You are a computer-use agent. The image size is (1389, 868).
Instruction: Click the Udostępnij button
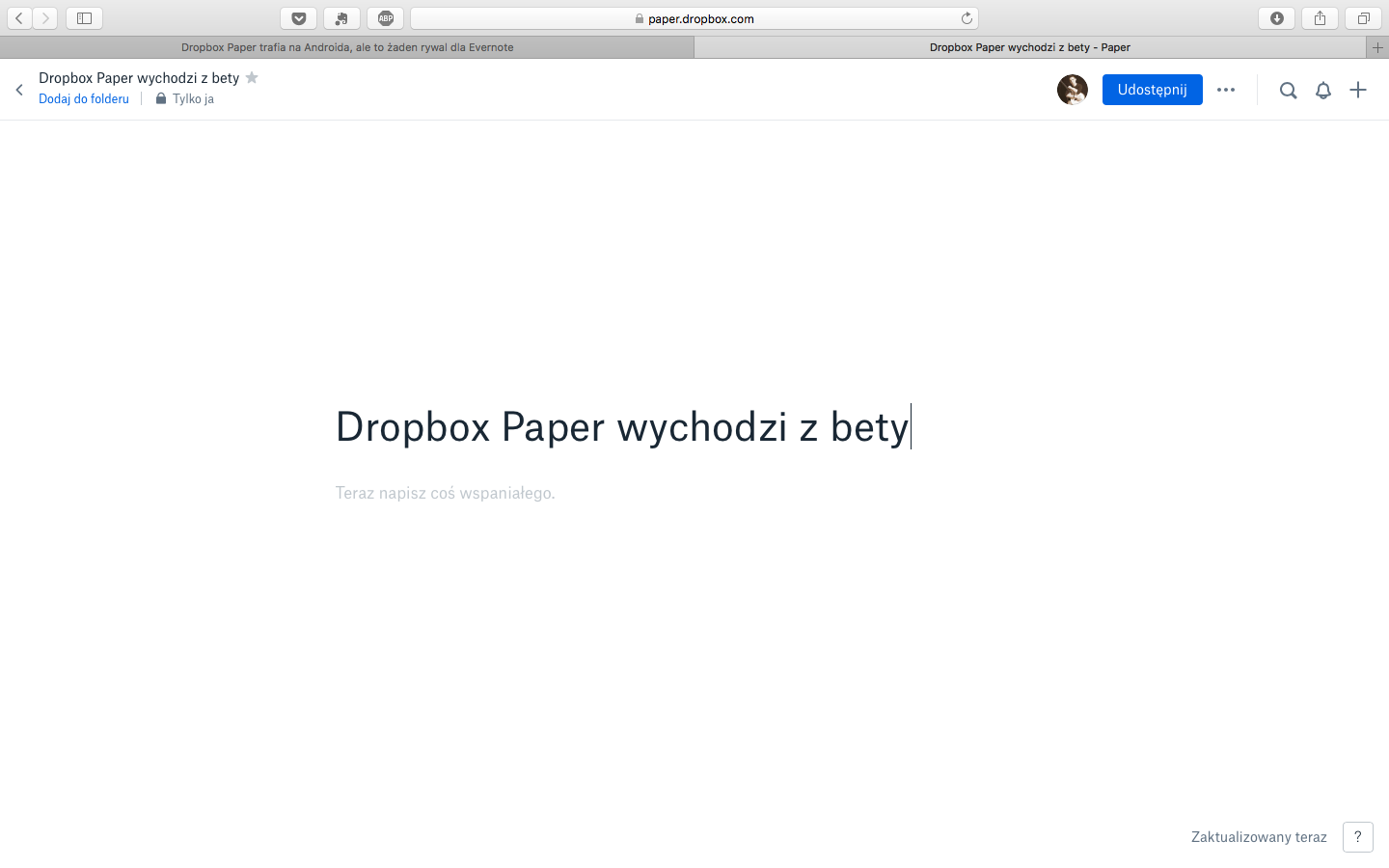[1153, 90]
